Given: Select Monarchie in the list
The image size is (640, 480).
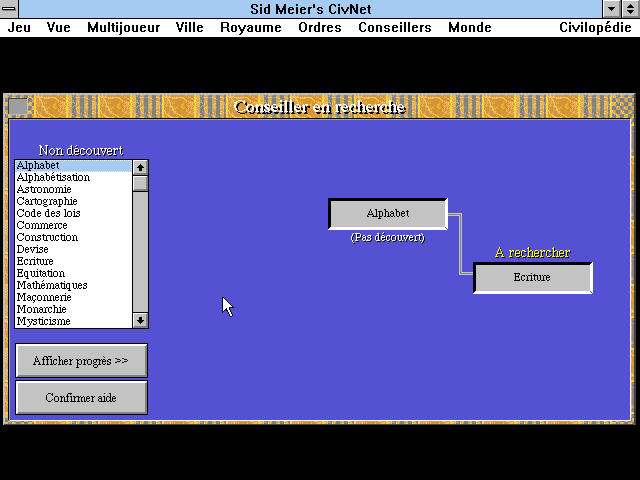Looking at the screenshot, I should (73, 309).
